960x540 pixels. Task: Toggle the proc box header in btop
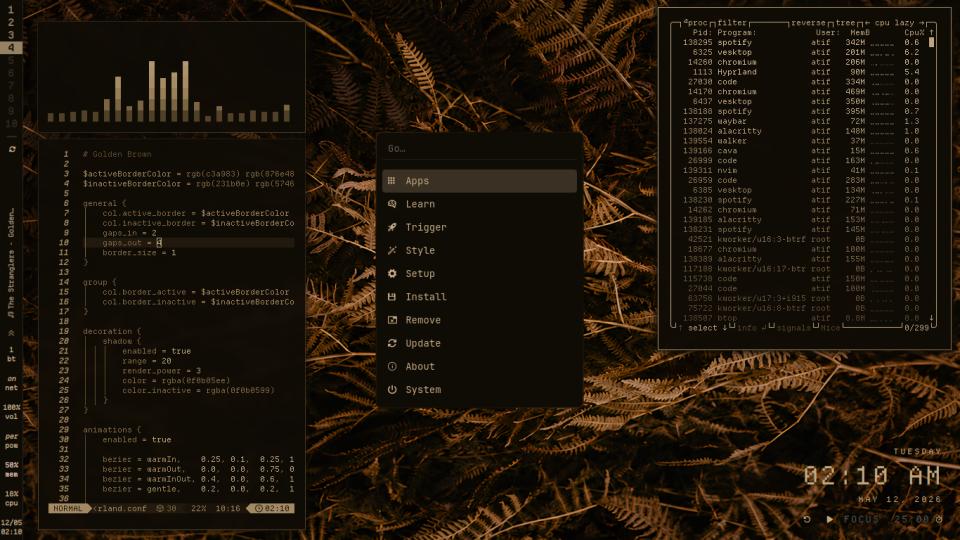point(695,23)
